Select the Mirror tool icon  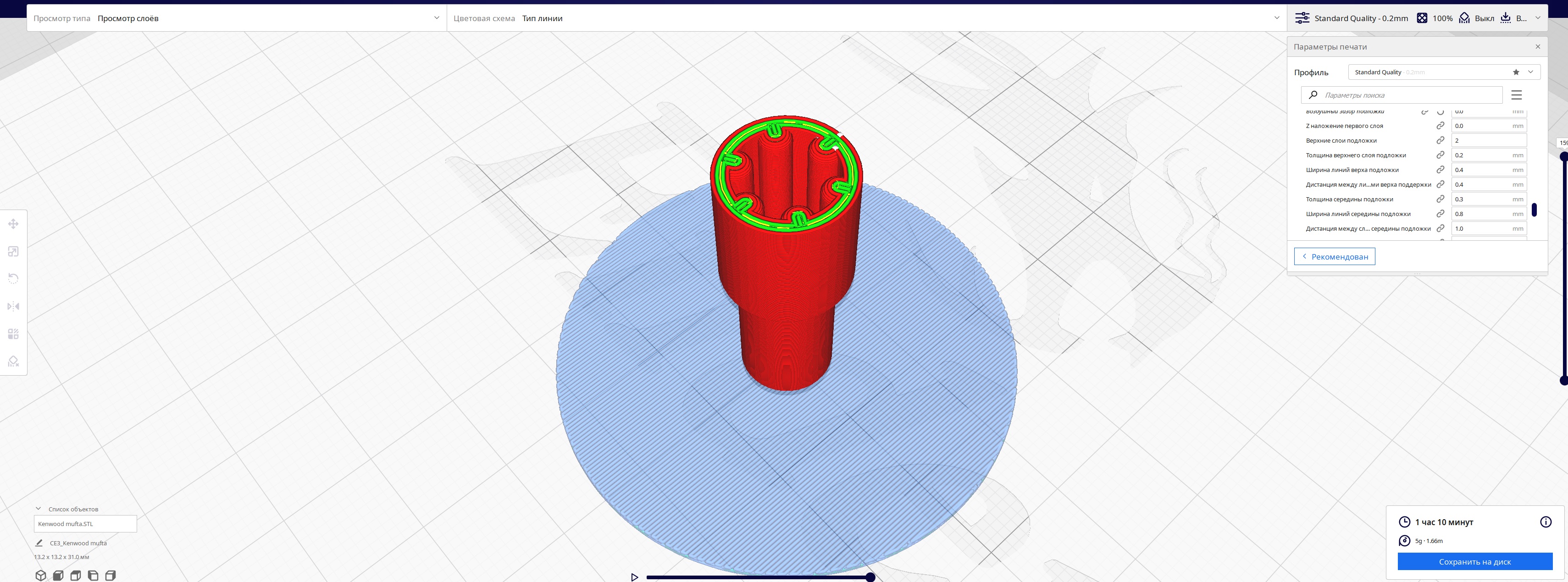(13, 306)
